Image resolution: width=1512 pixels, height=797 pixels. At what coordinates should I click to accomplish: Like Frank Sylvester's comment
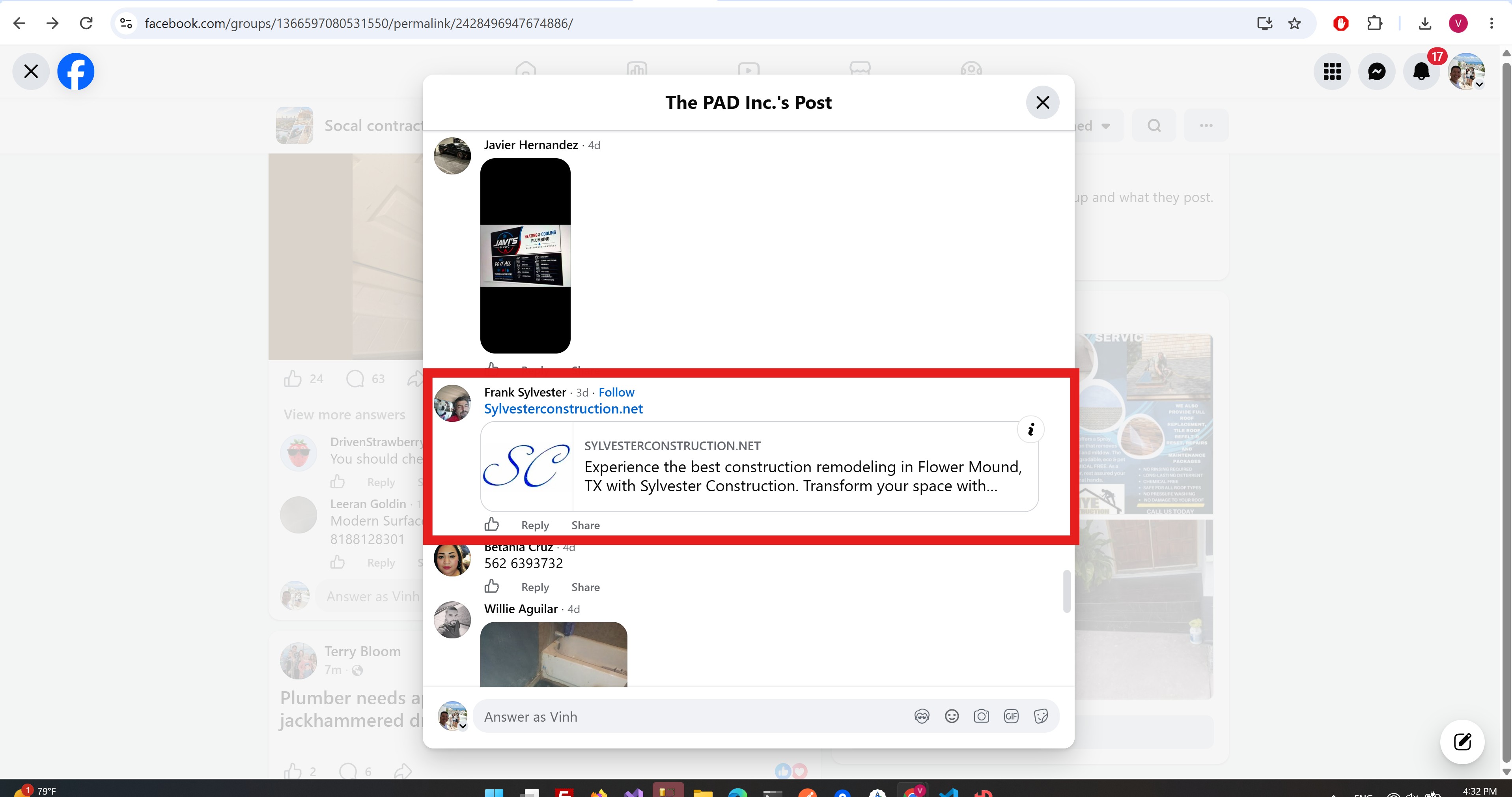491,524
